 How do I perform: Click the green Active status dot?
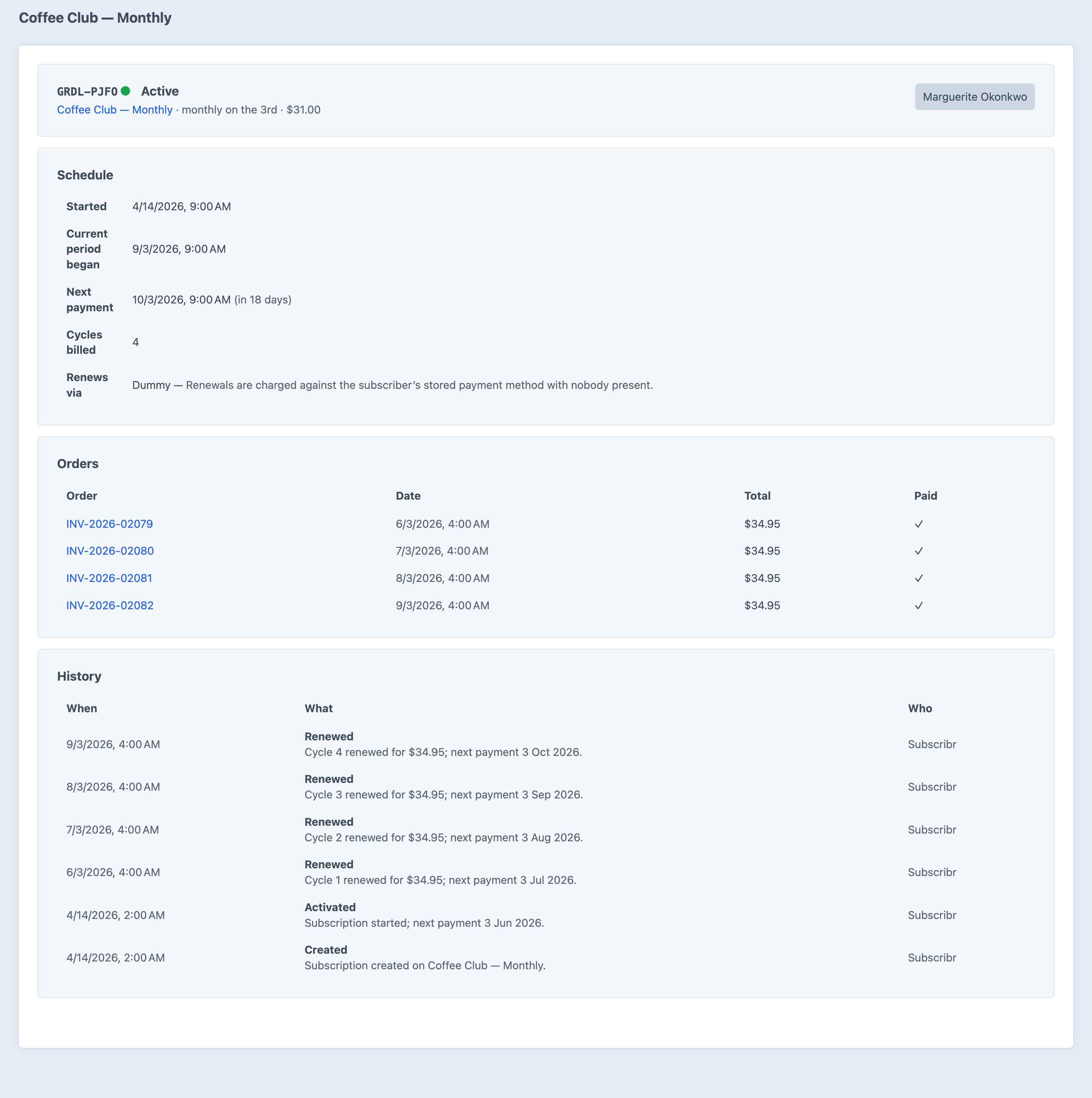[126, 91]
